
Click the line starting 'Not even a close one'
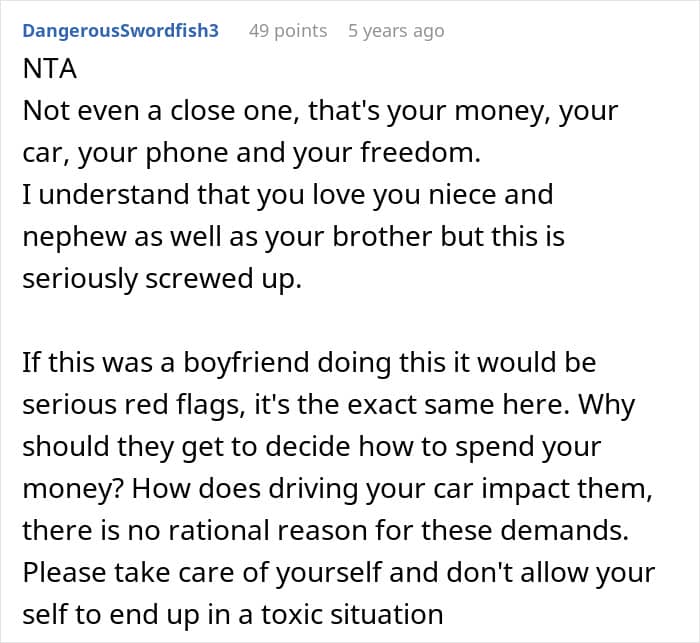point(320,112)
